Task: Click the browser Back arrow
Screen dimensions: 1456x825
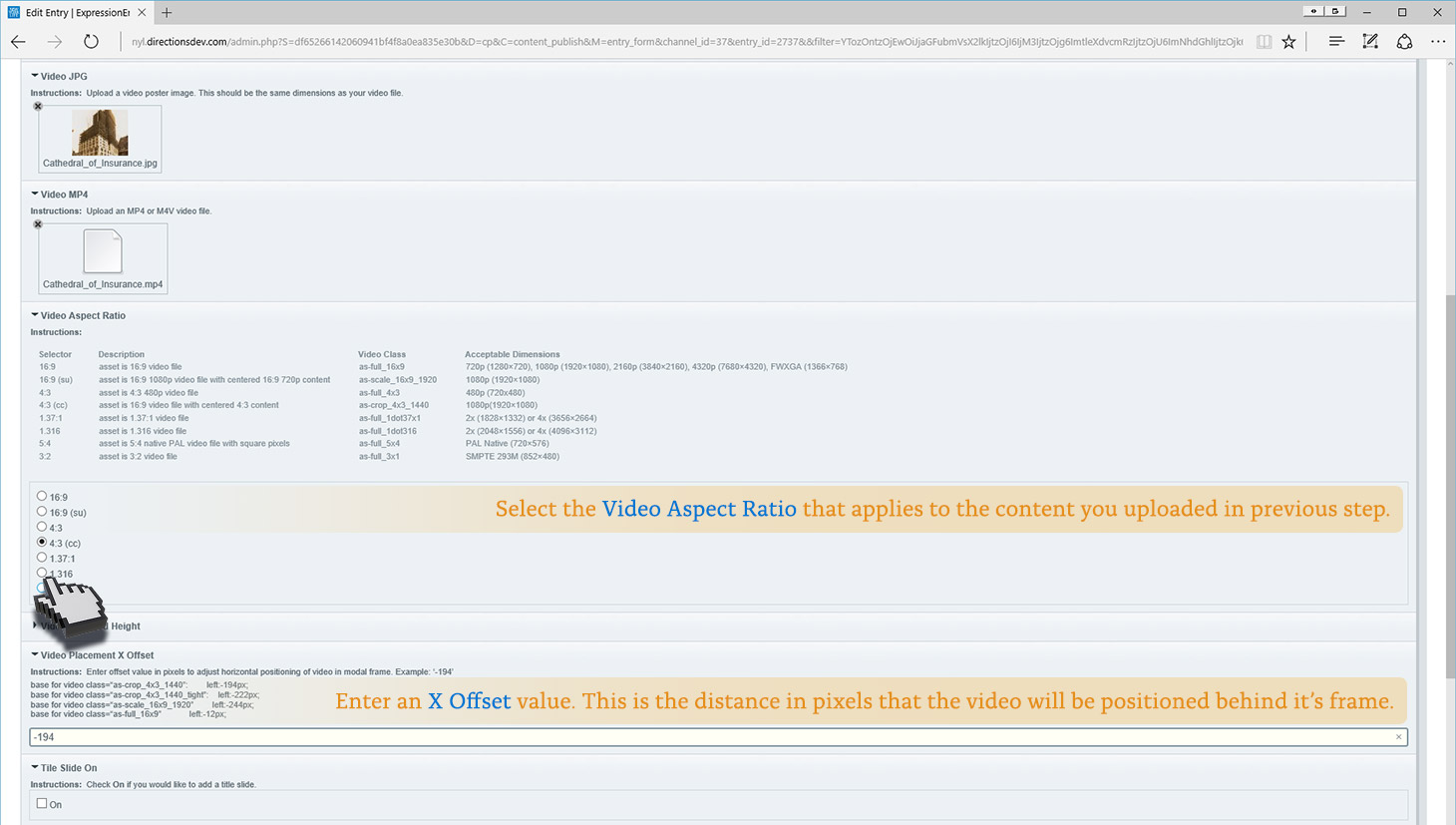Action: point(18,42)
